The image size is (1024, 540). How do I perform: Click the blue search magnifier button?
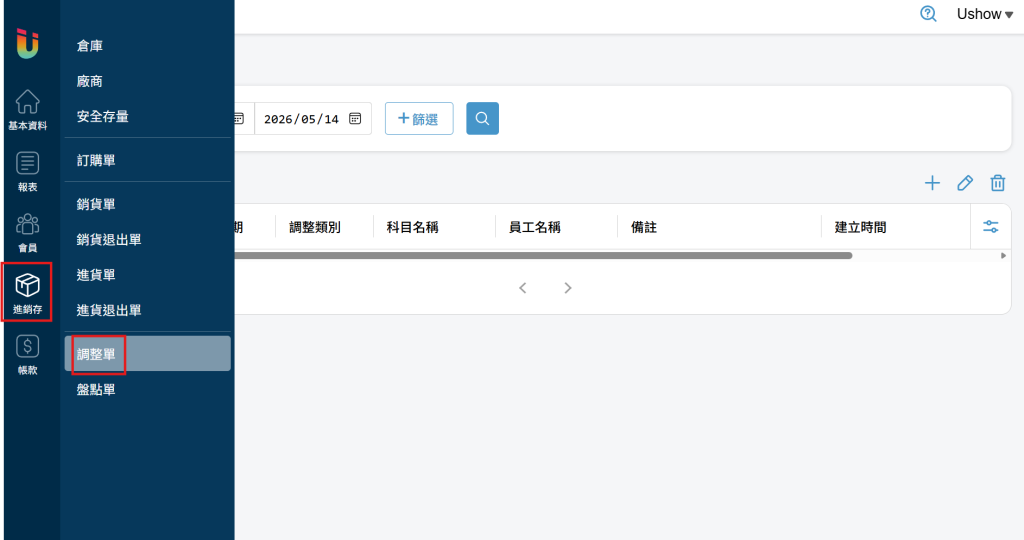coord(482,118)
